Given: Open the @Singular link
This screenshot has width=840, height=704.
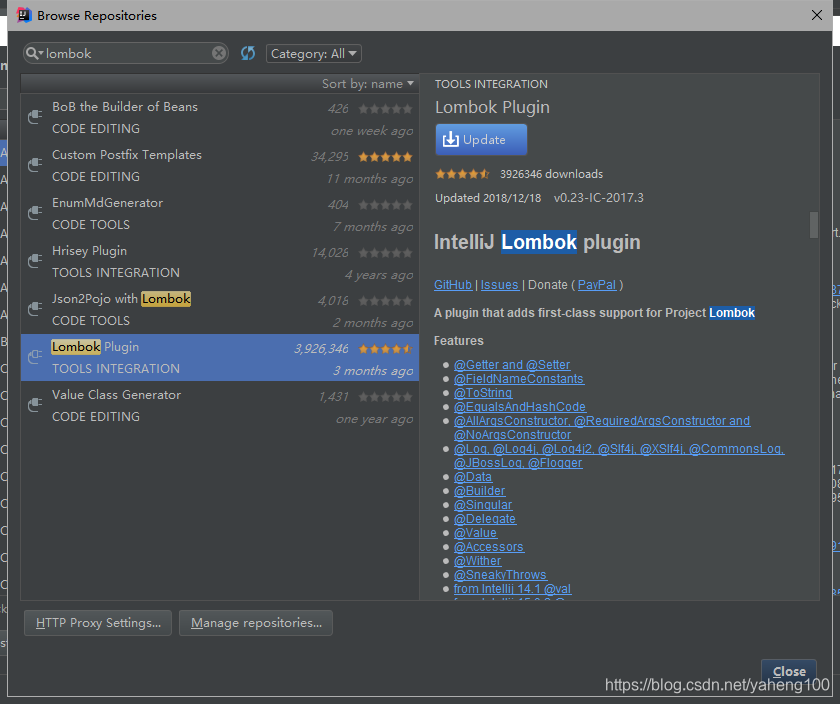Looking at the screenshot, I should [483, 505].
